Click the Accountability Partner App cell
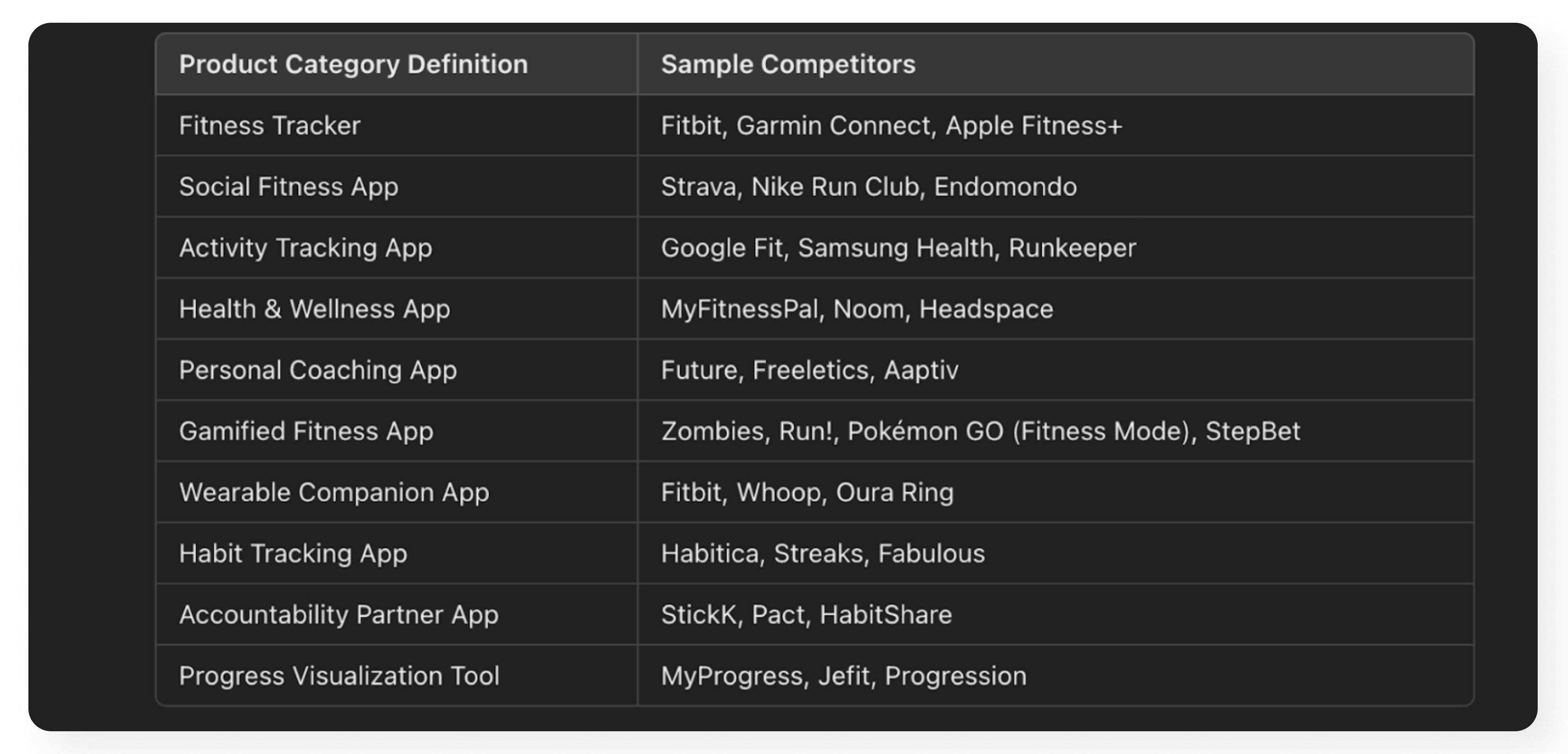 click(397, 615)
